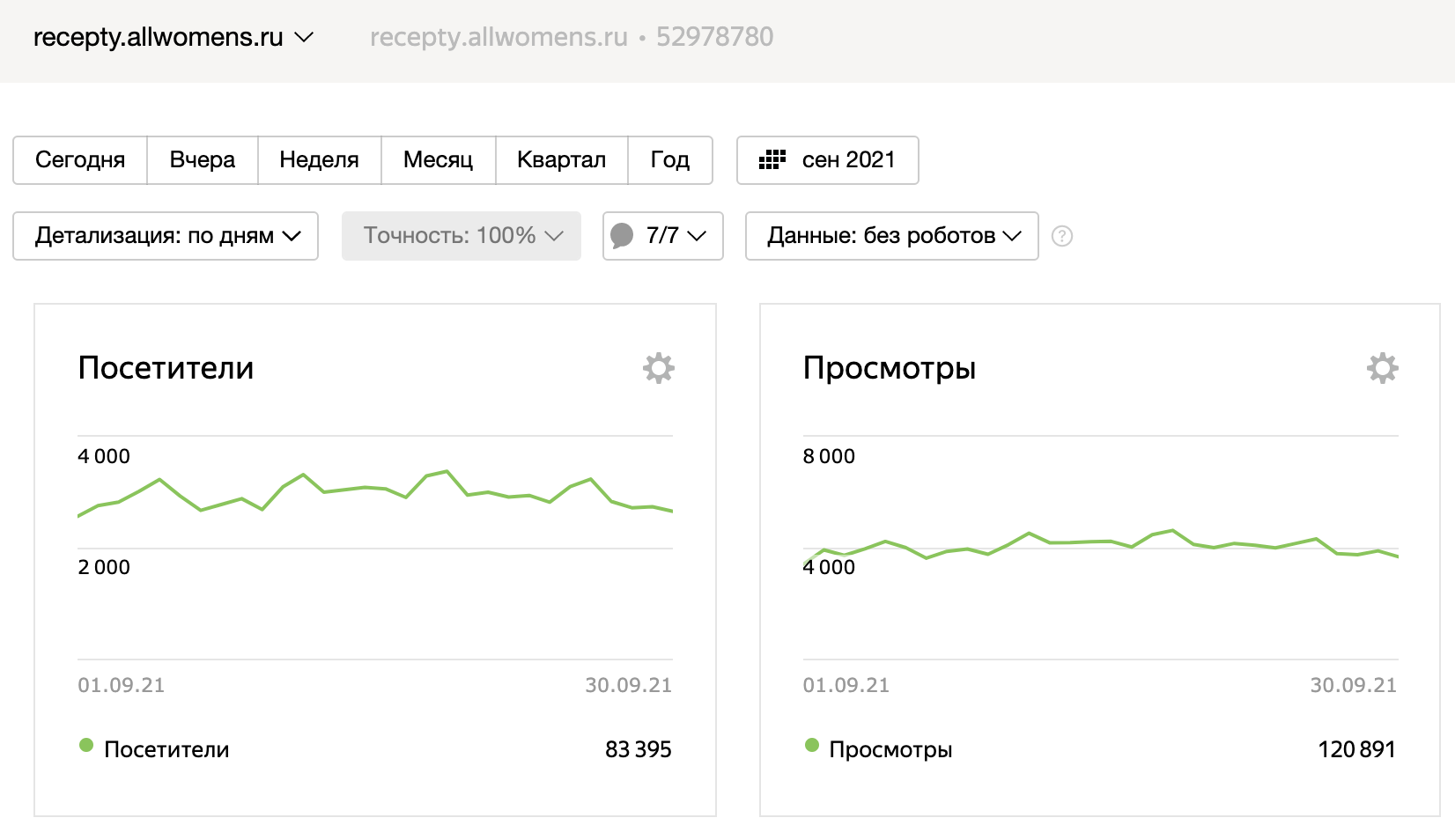
Task: Click the Посетители widget title
Action: (x=166, y=368)
